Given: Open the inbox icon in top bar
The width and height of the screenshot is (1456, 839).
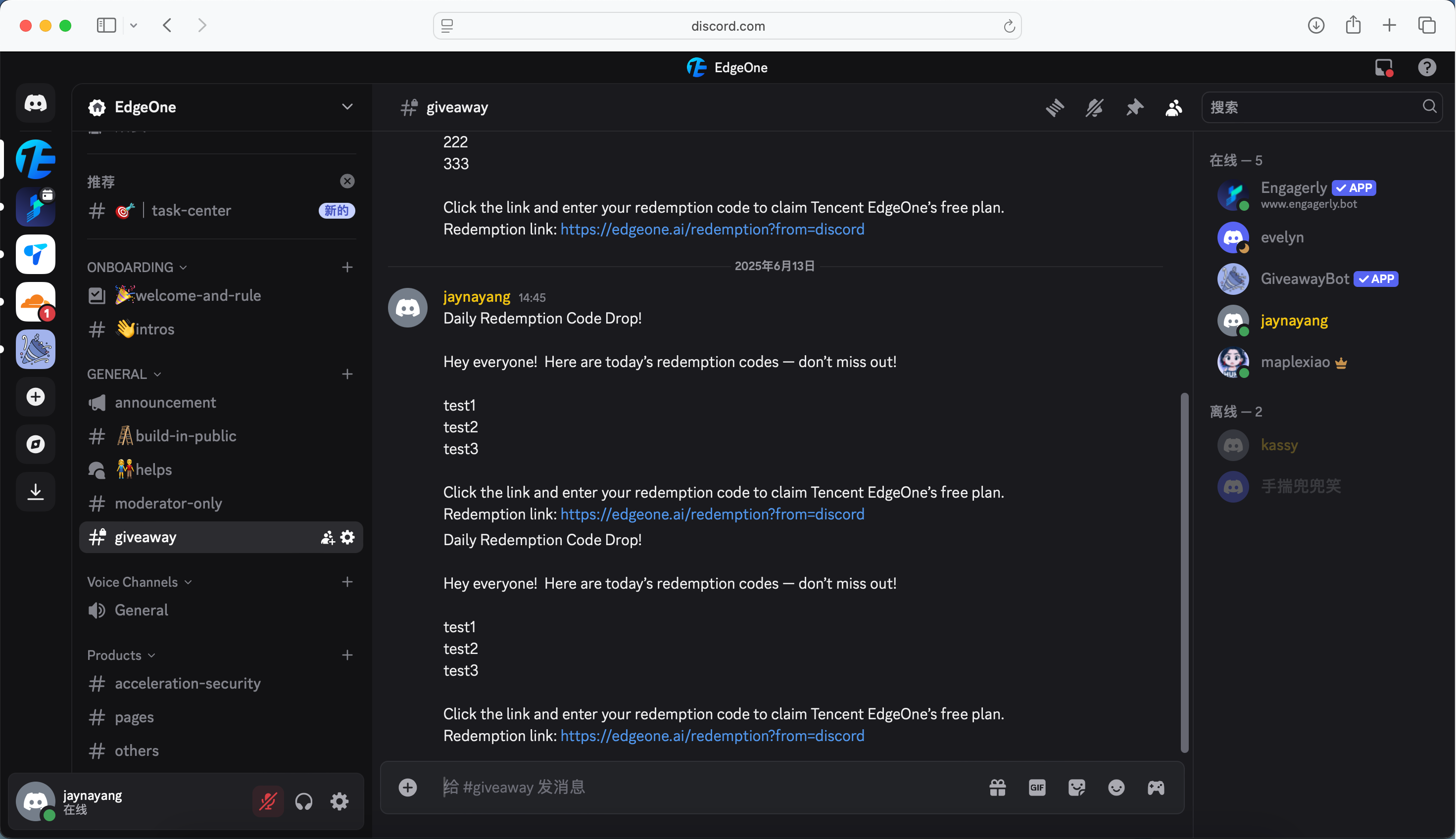Looking at the screenshot, I should click(x=1384, y=67).
